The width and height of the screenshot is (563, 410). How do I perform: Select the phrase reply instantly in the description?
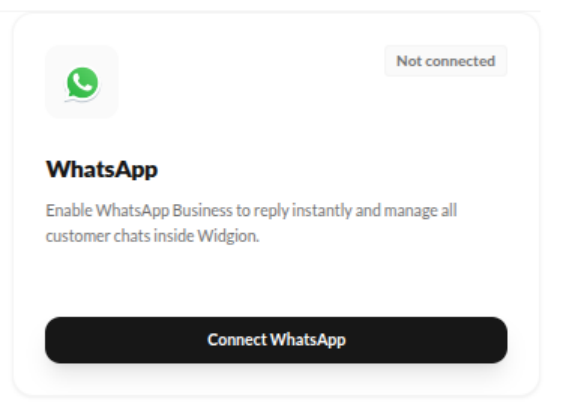tap(302, 210)
